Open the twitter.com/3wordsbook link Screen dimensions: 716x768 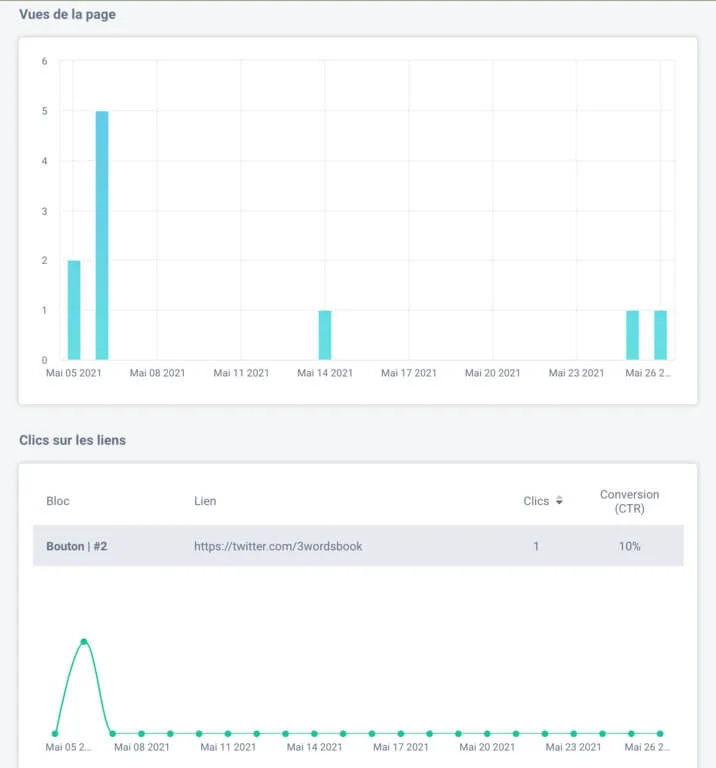point(278,547)
